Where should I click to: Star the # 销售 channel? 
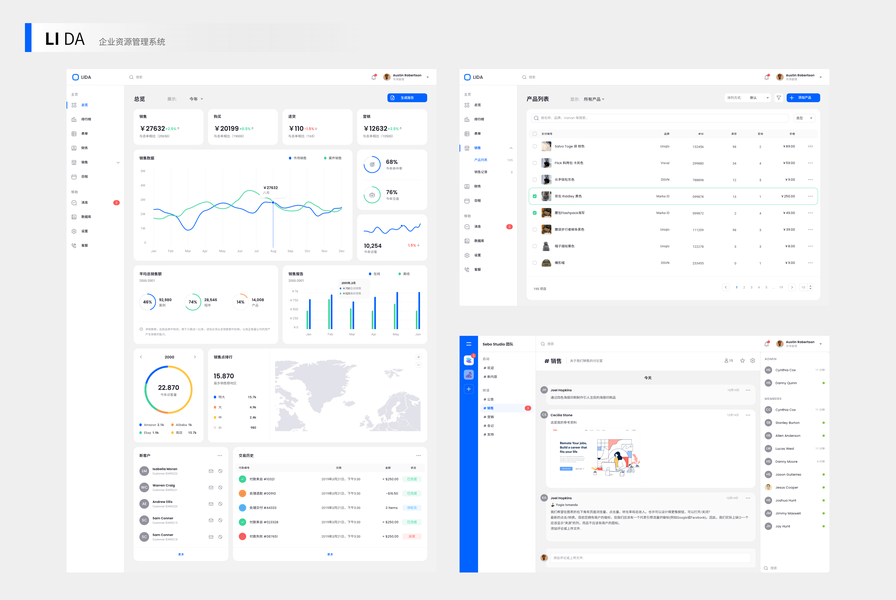(742, 361)
